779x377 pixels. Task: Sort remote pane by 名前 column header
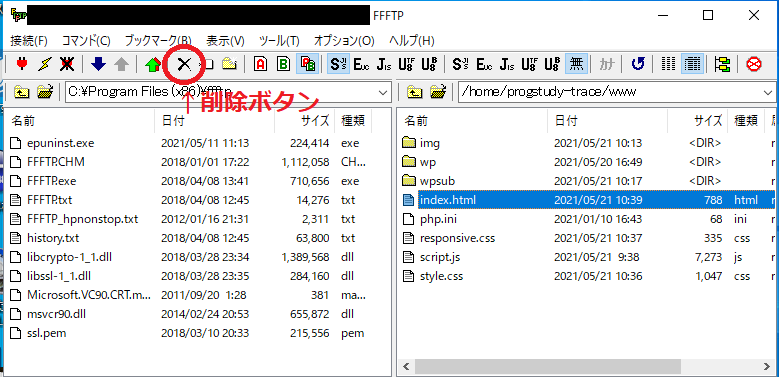tap(473, 121)
